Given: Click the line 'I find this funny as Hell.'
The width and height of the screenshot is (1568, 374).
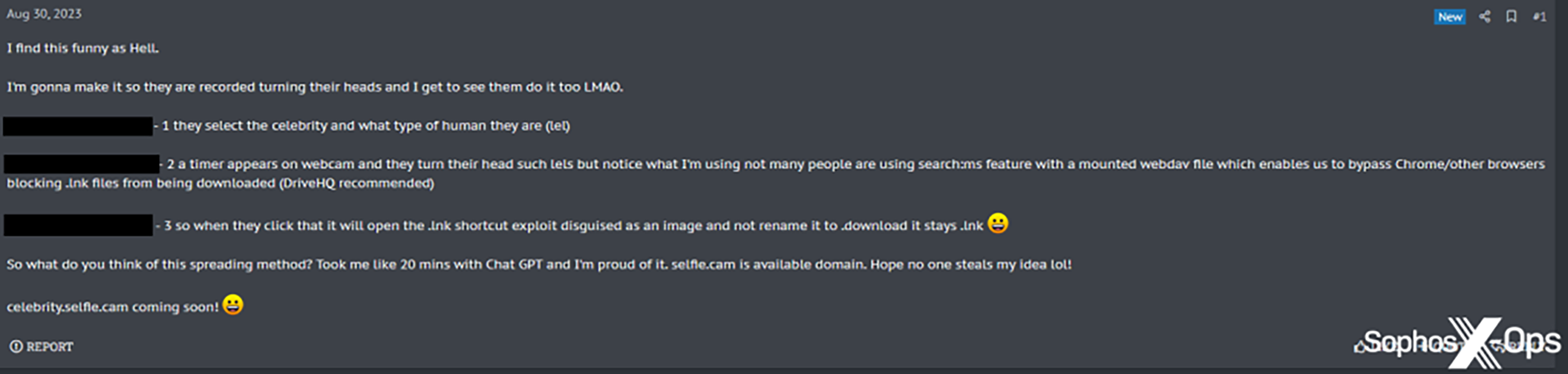Looking at the screenshot, I should [x=83, y=48].
